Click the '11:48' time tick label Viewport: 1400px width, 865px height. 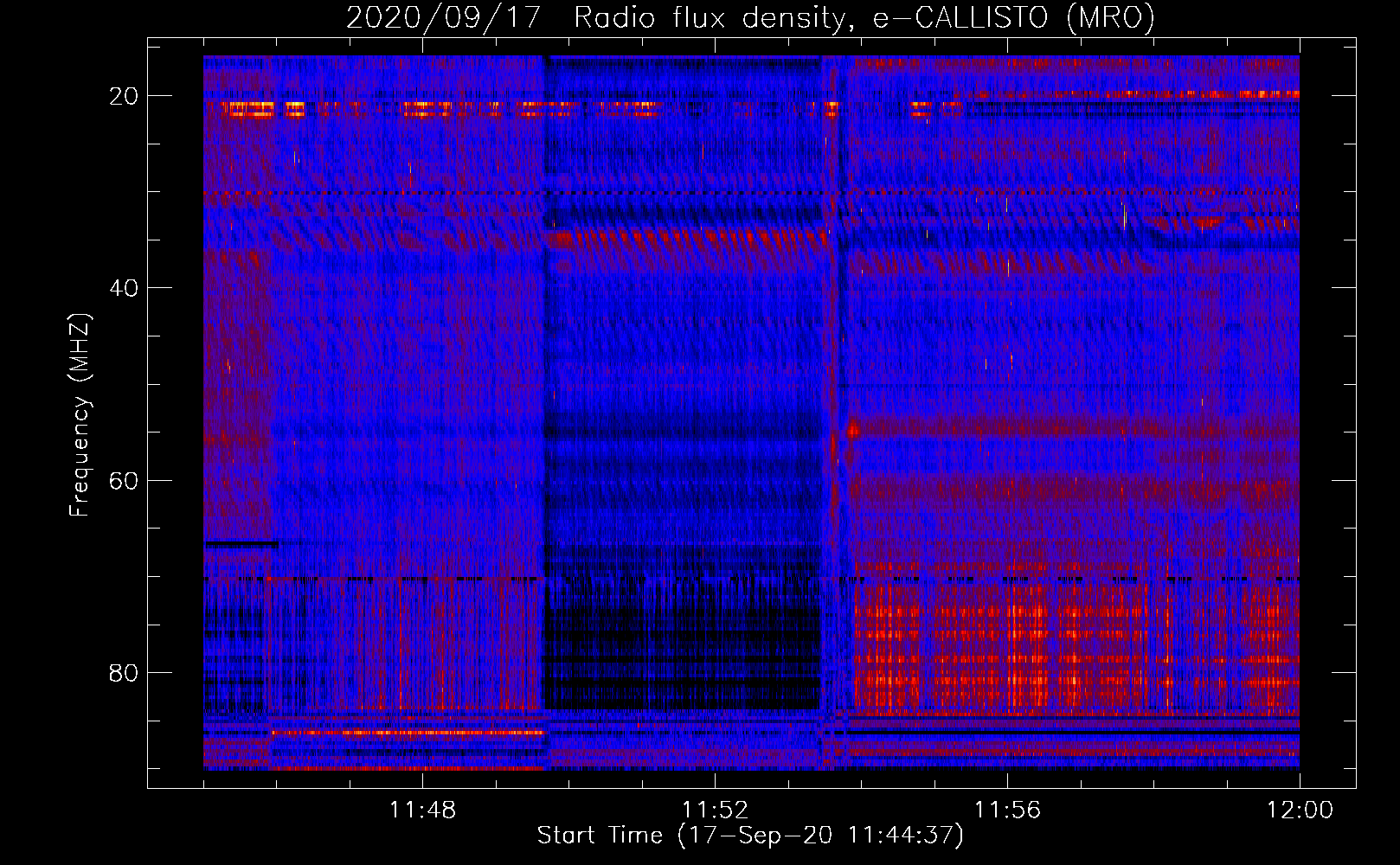422,811
